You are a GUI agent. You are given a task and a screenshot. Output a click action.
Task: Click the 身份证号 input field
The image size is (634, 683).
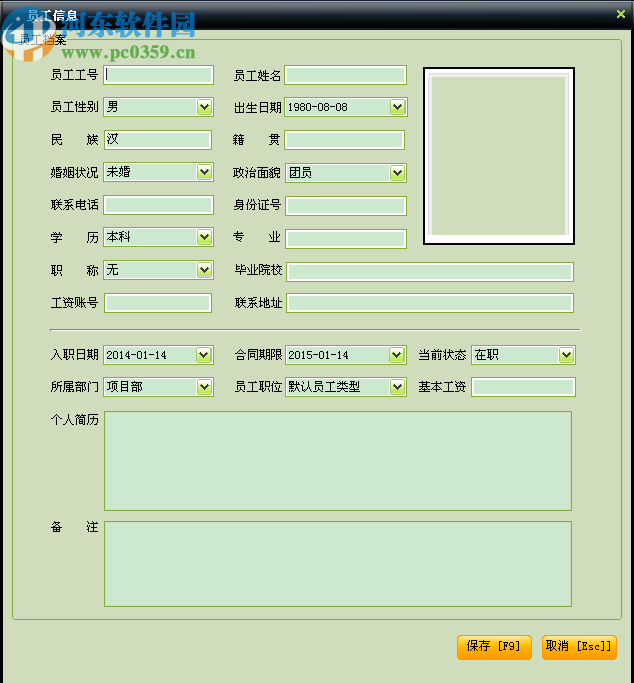click(346, 206)
